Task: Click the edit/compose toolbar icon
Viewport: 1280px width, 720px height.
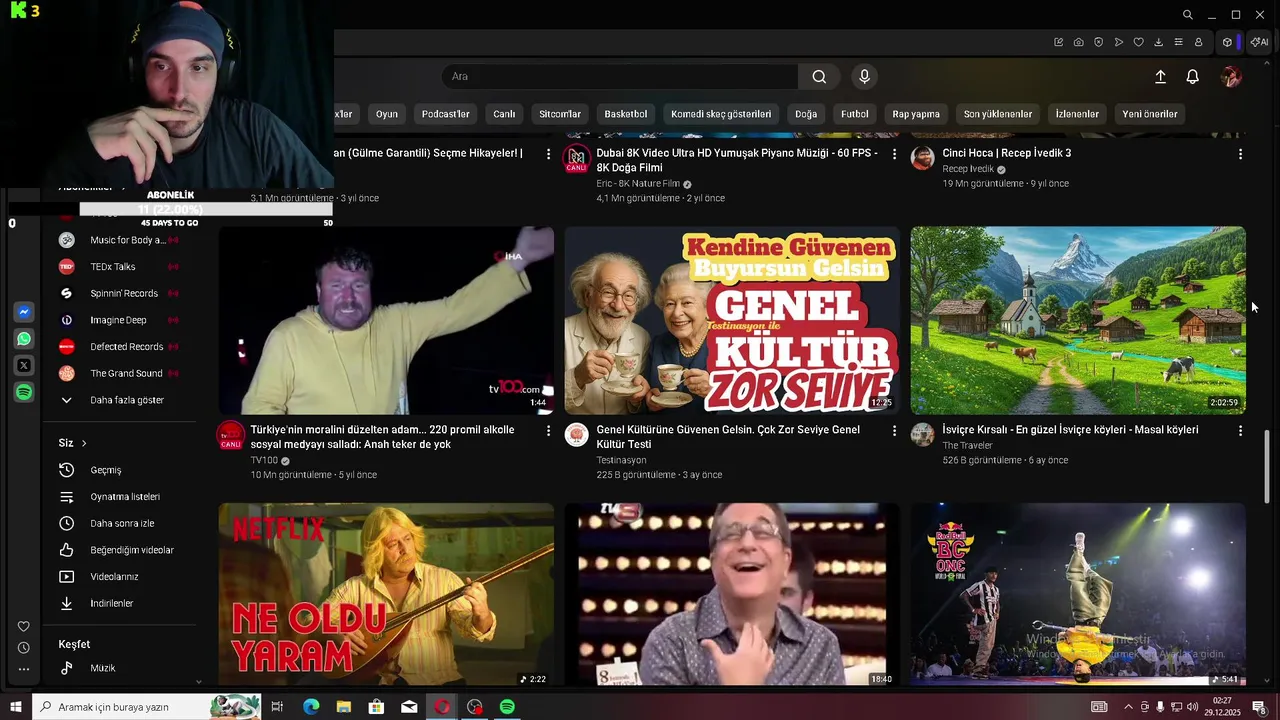Action: pos(1058,42)
